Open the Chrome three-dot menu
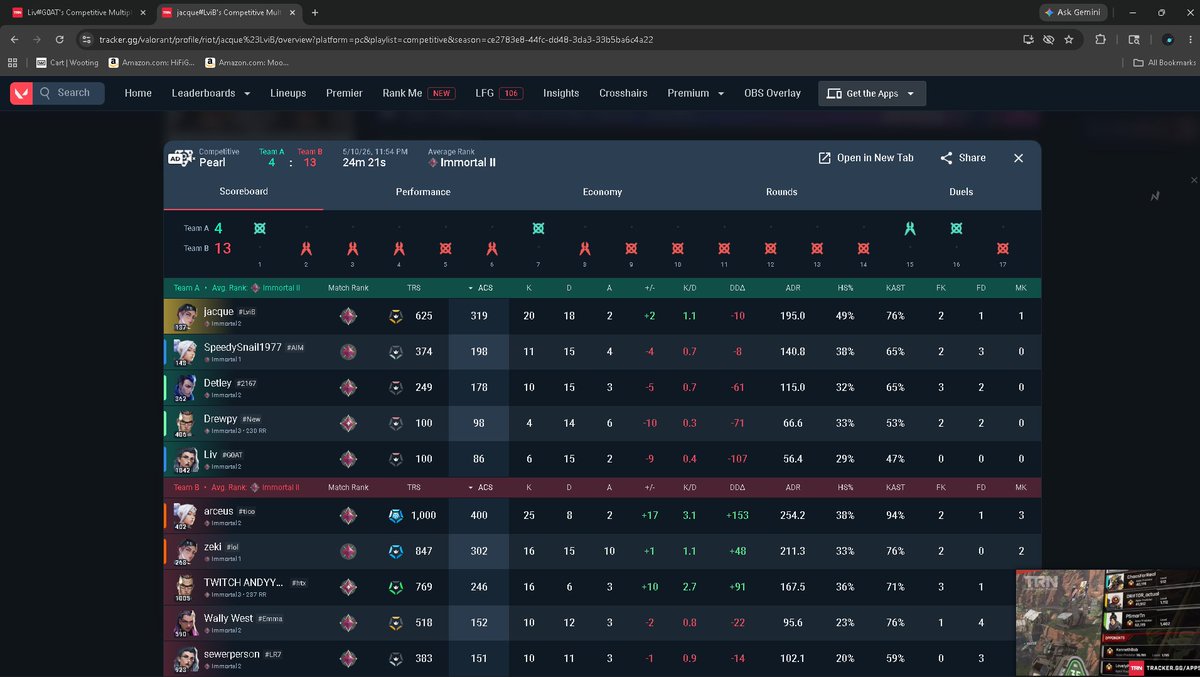The width and height of the screenshot is (1200, 677). (x=1188, y=39)
